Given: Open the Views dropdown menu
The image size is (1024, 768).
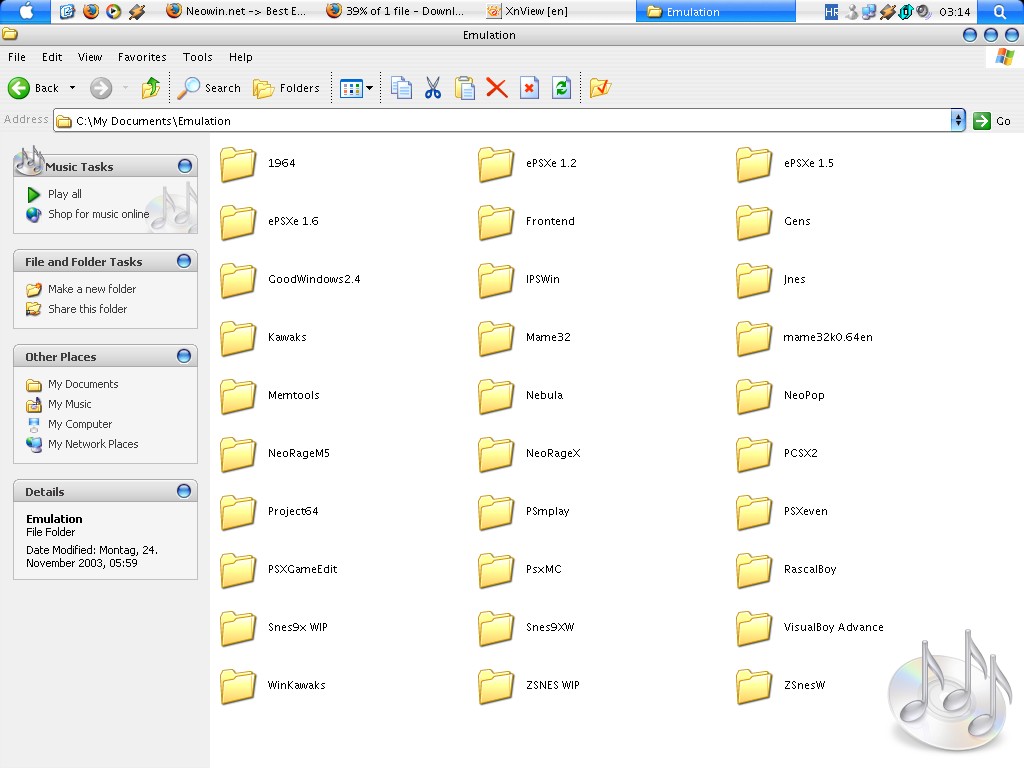Looking at the screenshot, I should (356, 88).
